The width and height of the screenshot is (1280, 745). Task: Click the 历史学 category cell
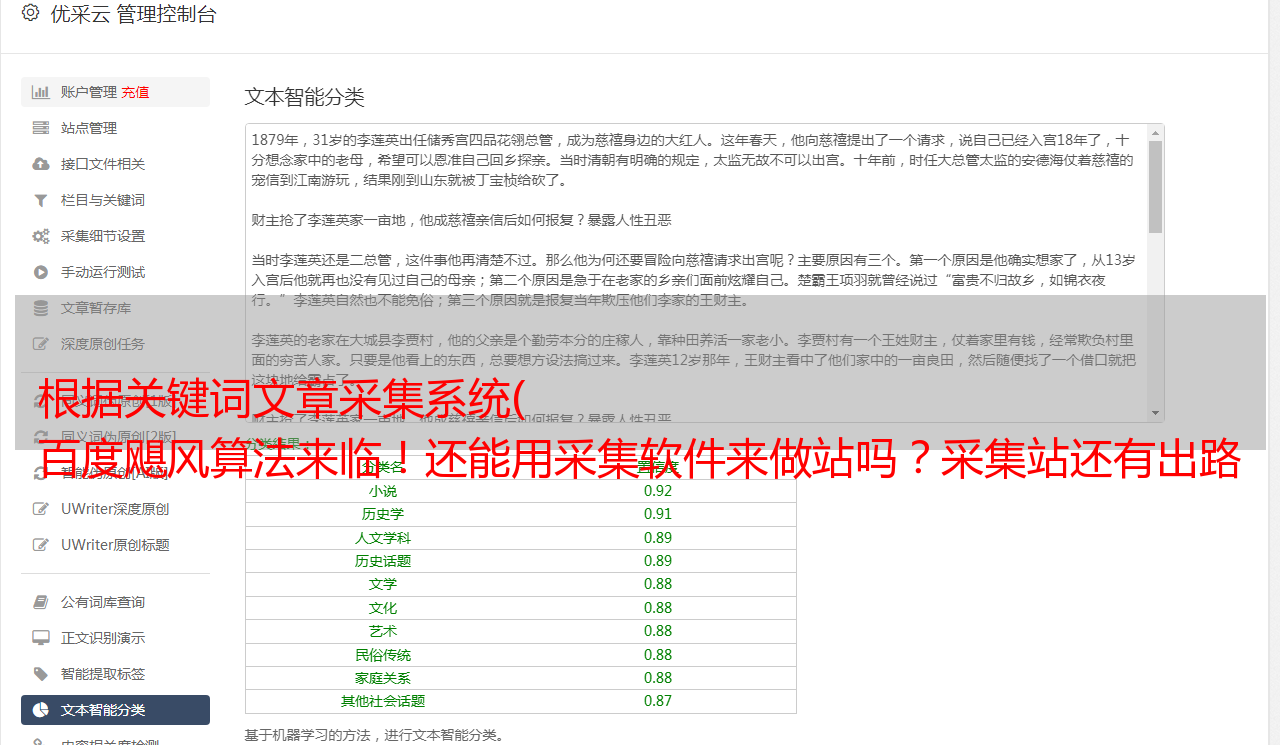coord(383,514)
